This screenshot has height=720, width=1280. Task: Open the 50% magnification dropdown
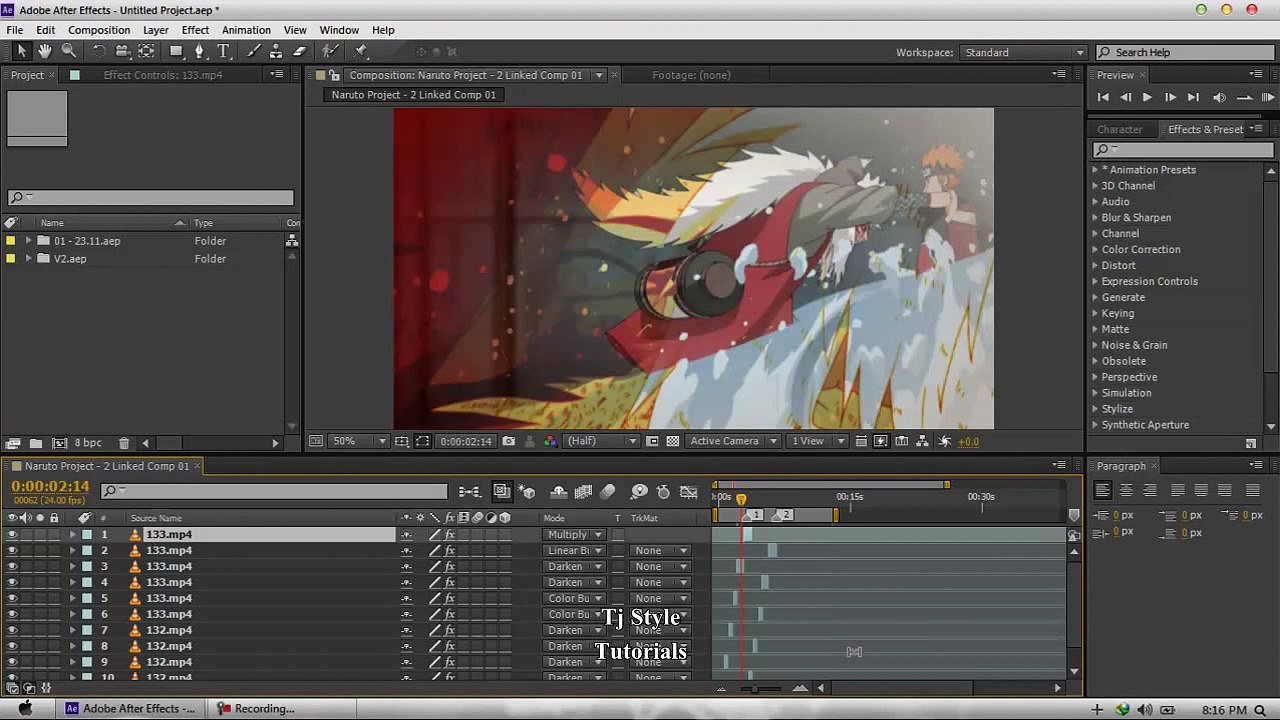click(359, 441)
